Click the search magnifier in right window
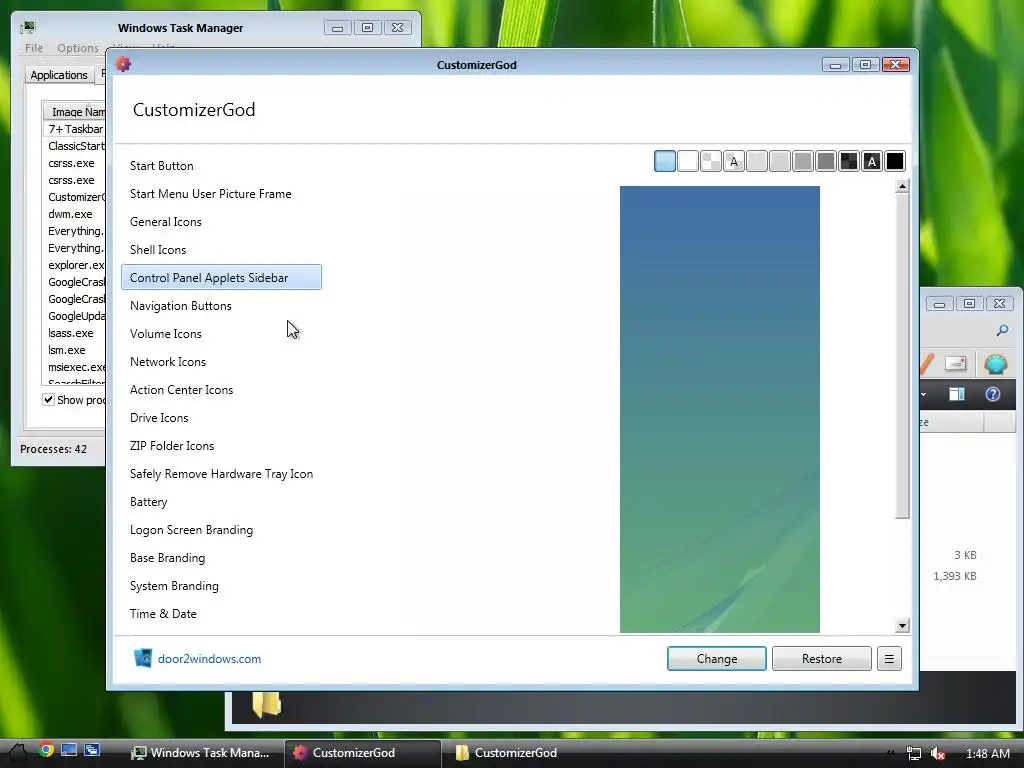The image size is (1024, 768). pos(1002,331)
